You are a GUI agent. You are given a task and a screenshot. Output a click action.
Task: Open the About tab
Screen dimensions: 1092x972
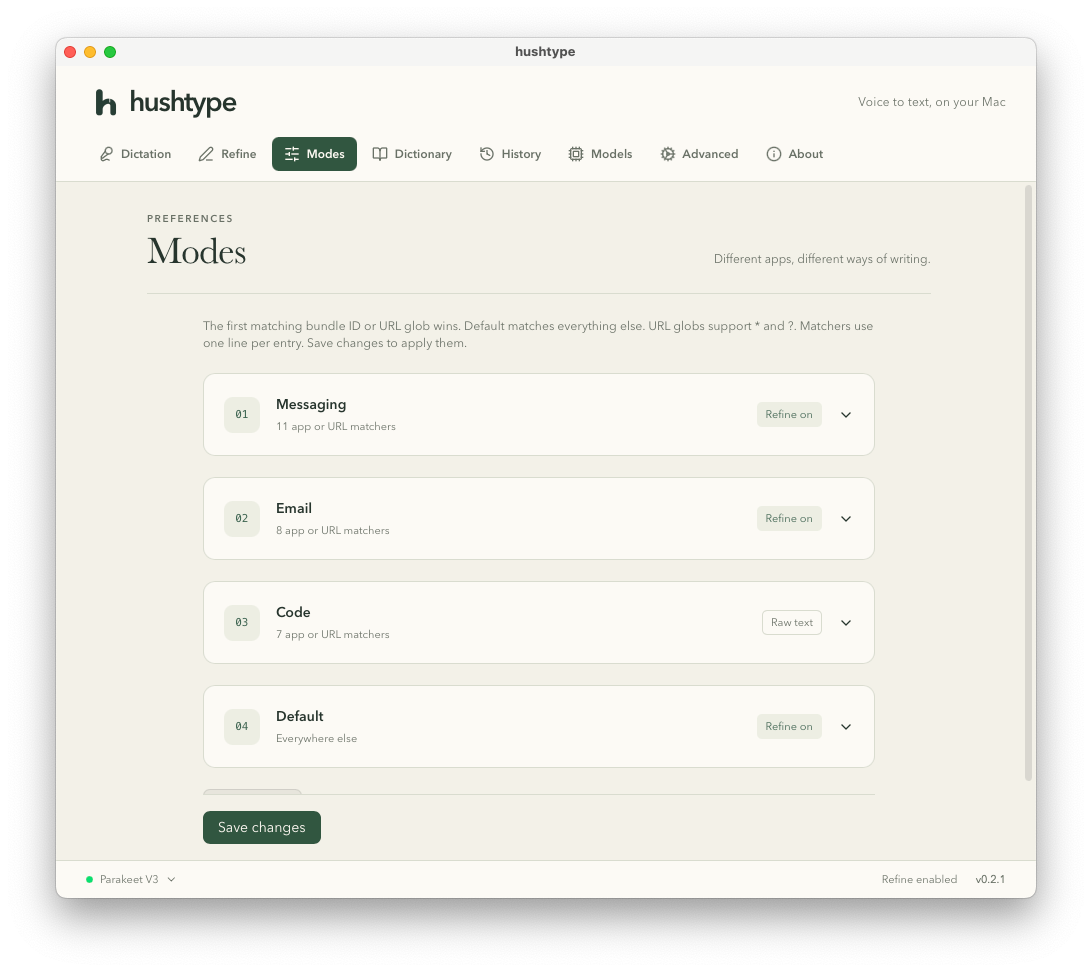point(795,154)
